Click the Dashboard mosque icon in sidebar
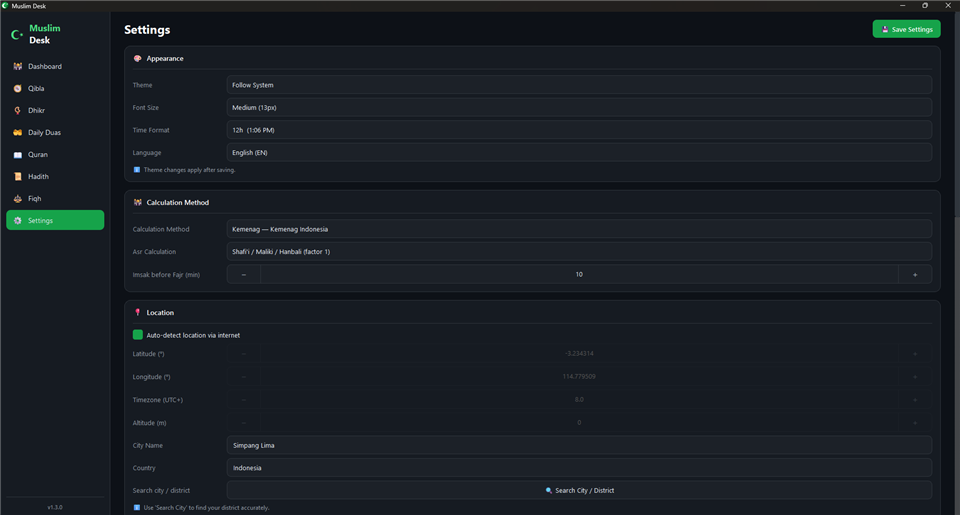Viewport: 960px width, 515px height. [18, 66]
